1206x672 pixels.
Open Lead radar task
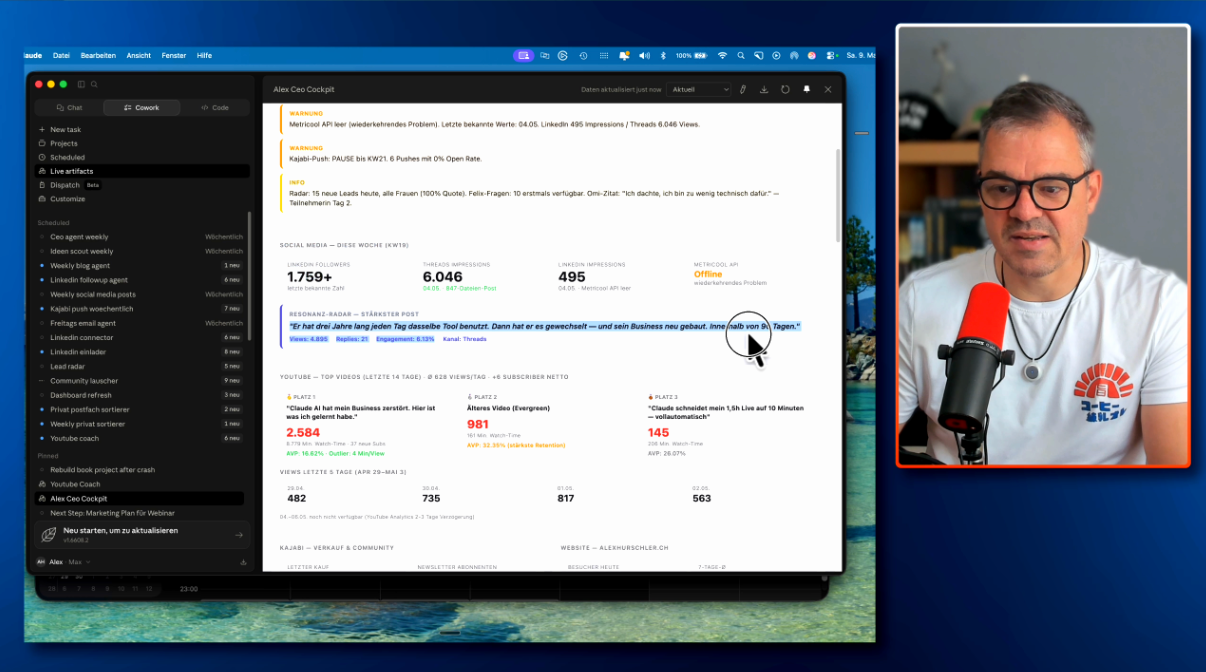click(x=141, y=366)
